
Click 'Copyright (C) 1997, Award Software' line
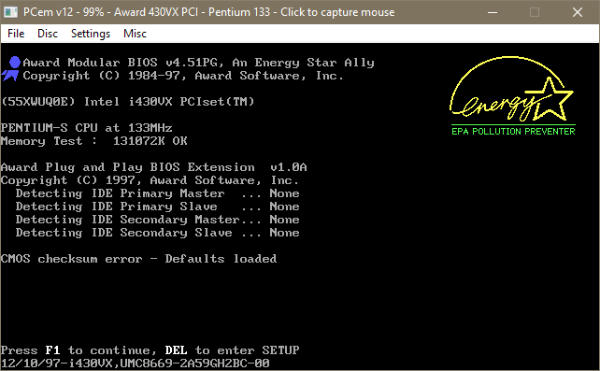150,180
